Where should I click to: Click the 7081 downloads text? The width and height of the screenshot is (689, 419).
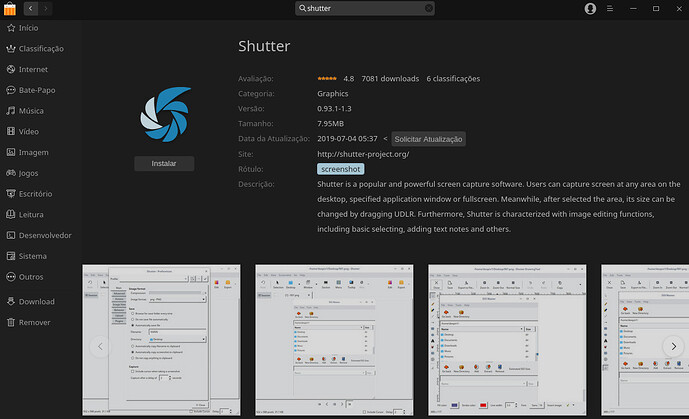click(390, 79)
